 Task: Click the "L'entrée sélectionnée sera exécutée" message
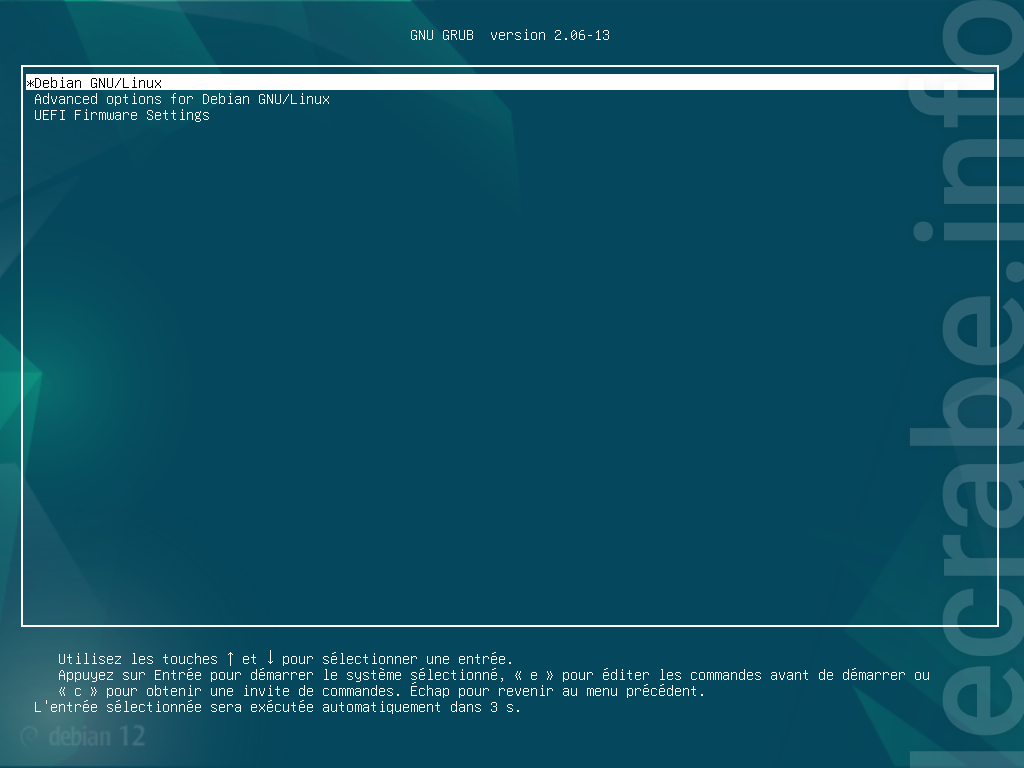click(x=174, y=707)
